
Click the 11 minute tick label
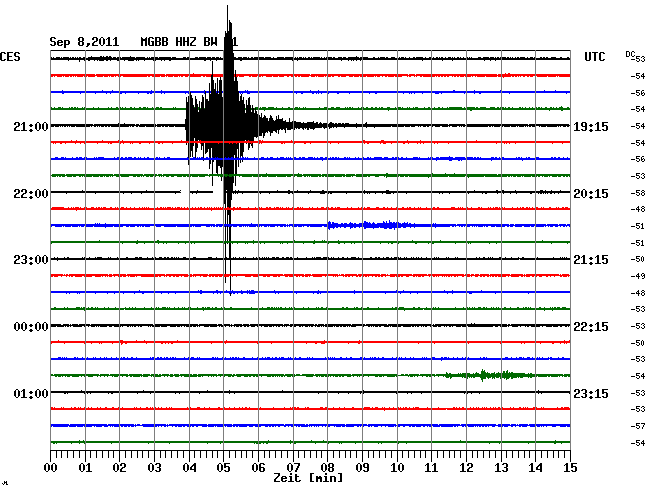point(431,468)
